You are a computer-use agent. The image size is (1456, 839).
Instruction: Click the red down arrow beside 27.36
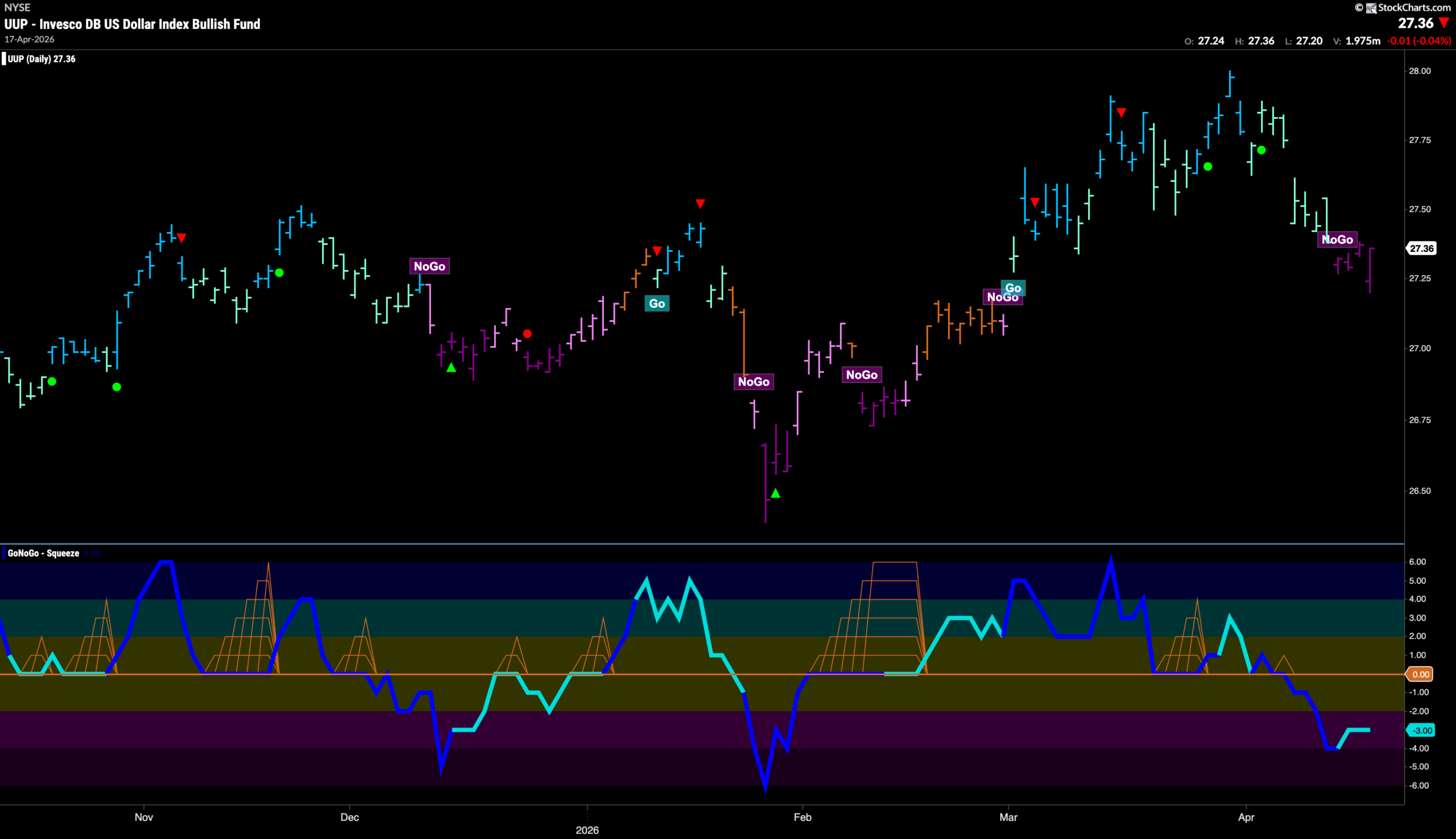tap(1445, 23)
